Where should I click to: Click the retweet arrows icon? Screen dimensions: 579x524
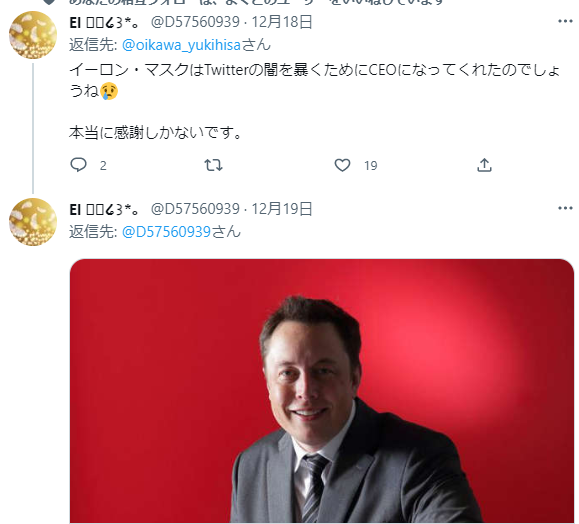(x=213, y=165)
